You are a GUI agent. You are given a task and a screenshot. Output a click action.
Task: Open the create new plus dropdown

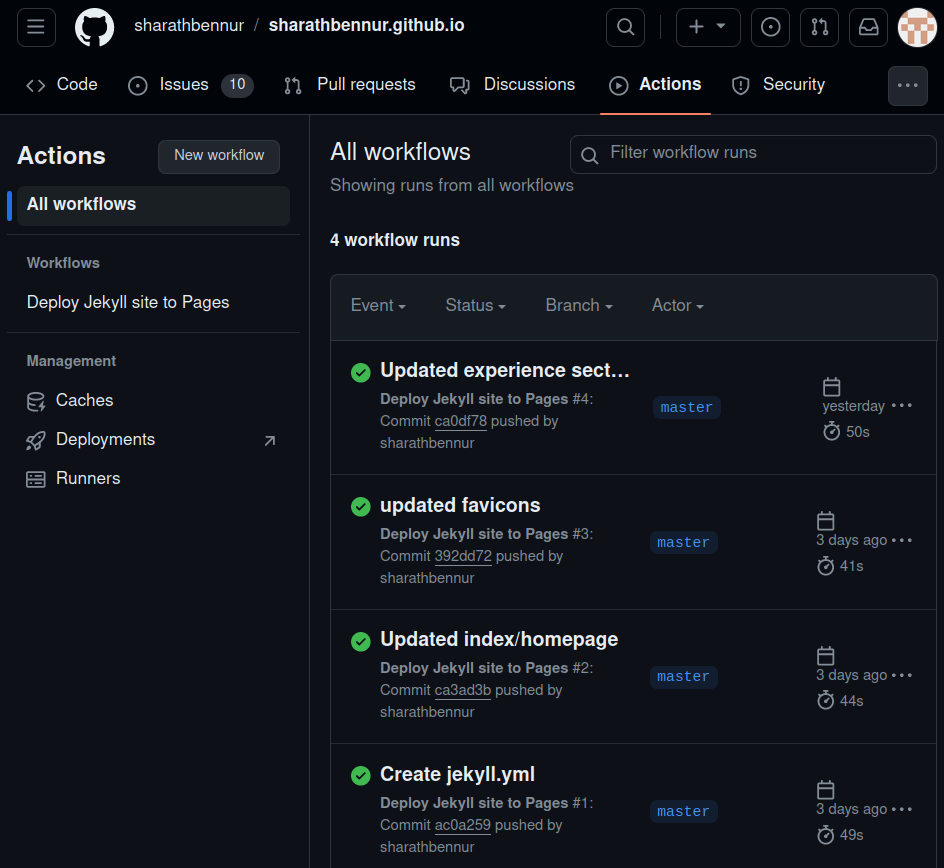pos(708,27)
